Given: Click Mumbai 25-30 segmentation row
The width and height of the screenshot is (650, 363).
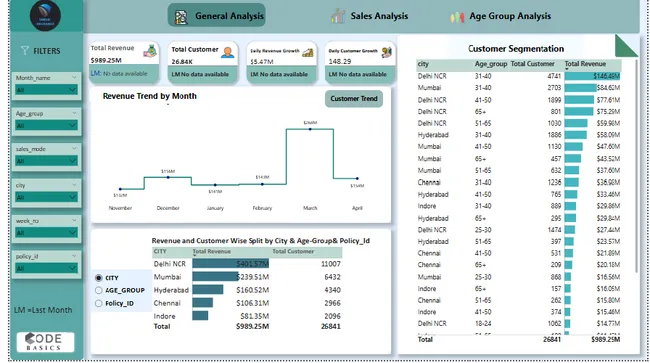Looking at the screenshot, I should [x=519, y=277].
